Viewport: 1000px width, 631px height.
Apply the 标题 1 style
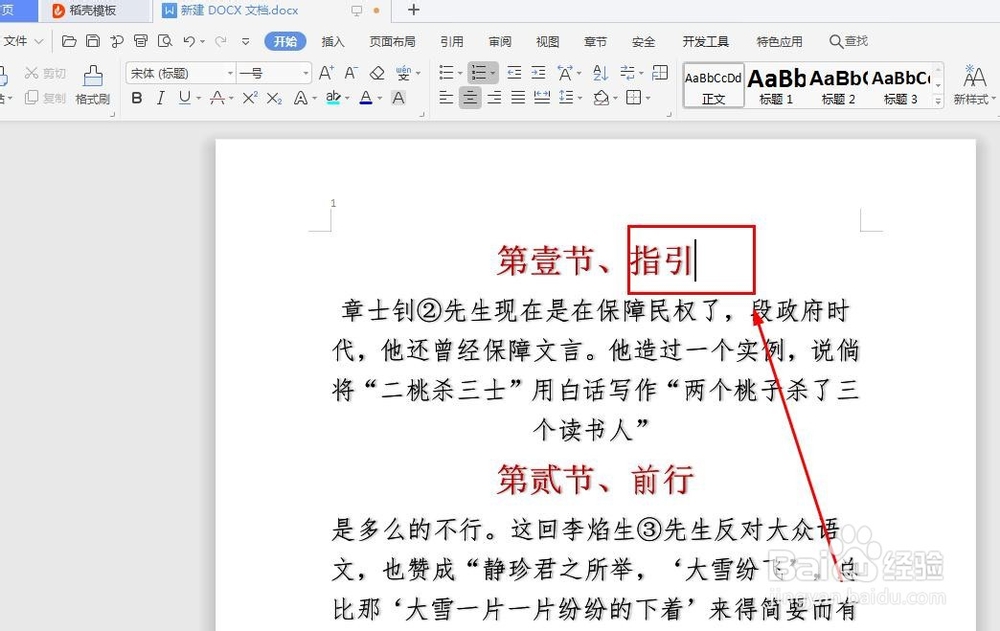coord(775,85)
